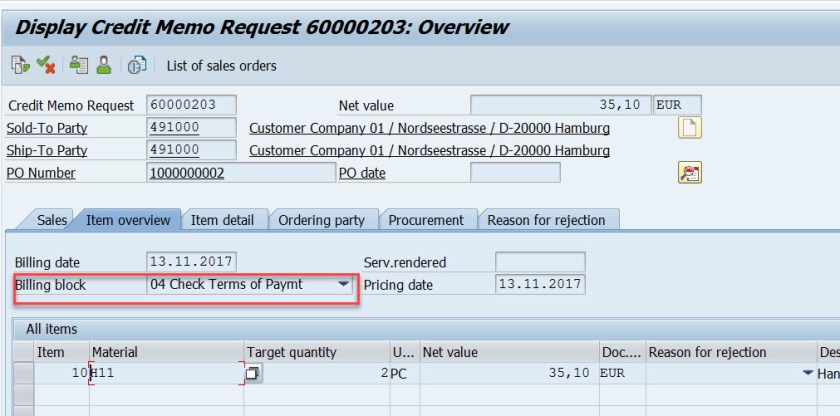Select the Item overview tab

coord(128,220)
